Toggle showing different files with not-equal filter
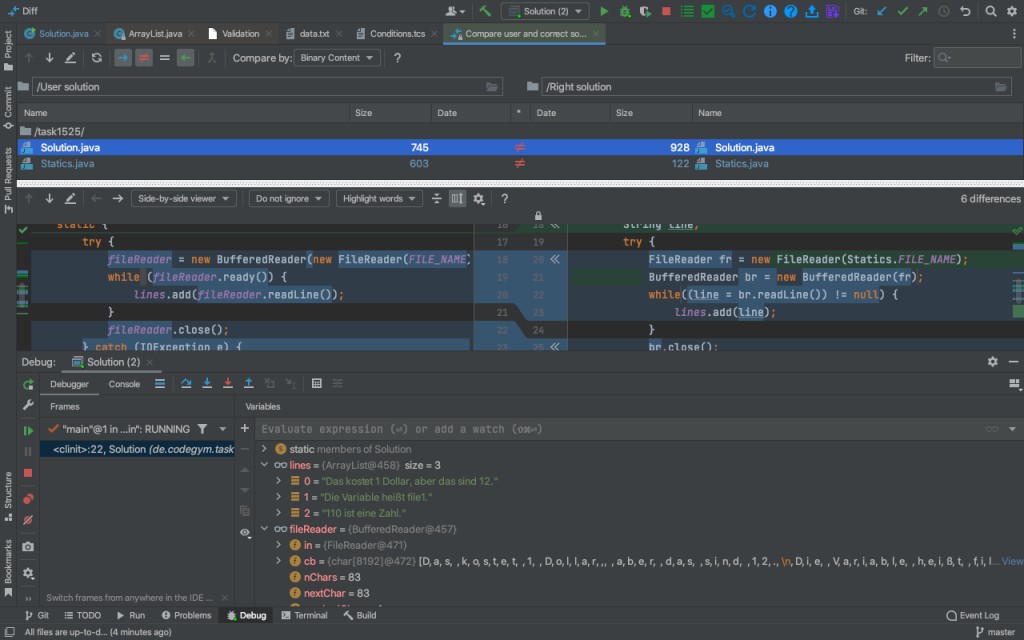Viewport: 1024px width, 640px height. 144,58
